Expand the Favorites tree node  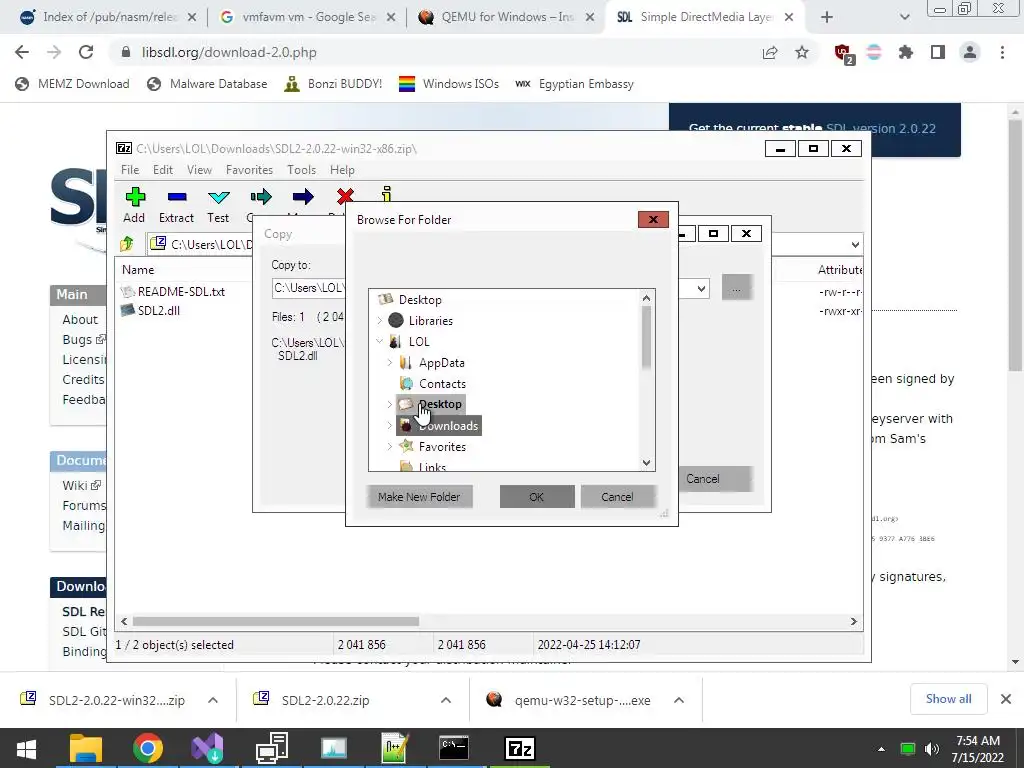[x=390, y=447]
